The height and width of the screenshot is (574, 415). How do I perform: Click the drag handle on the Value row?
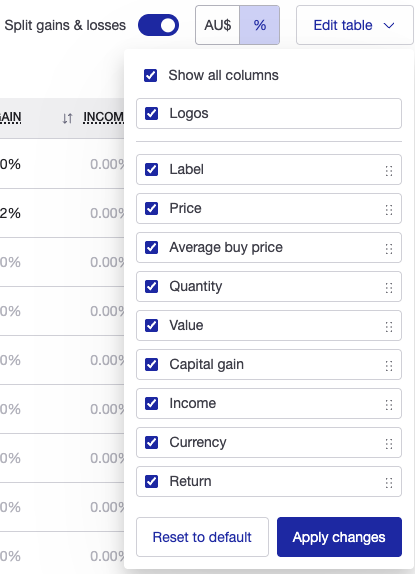(x=389, y=327)
